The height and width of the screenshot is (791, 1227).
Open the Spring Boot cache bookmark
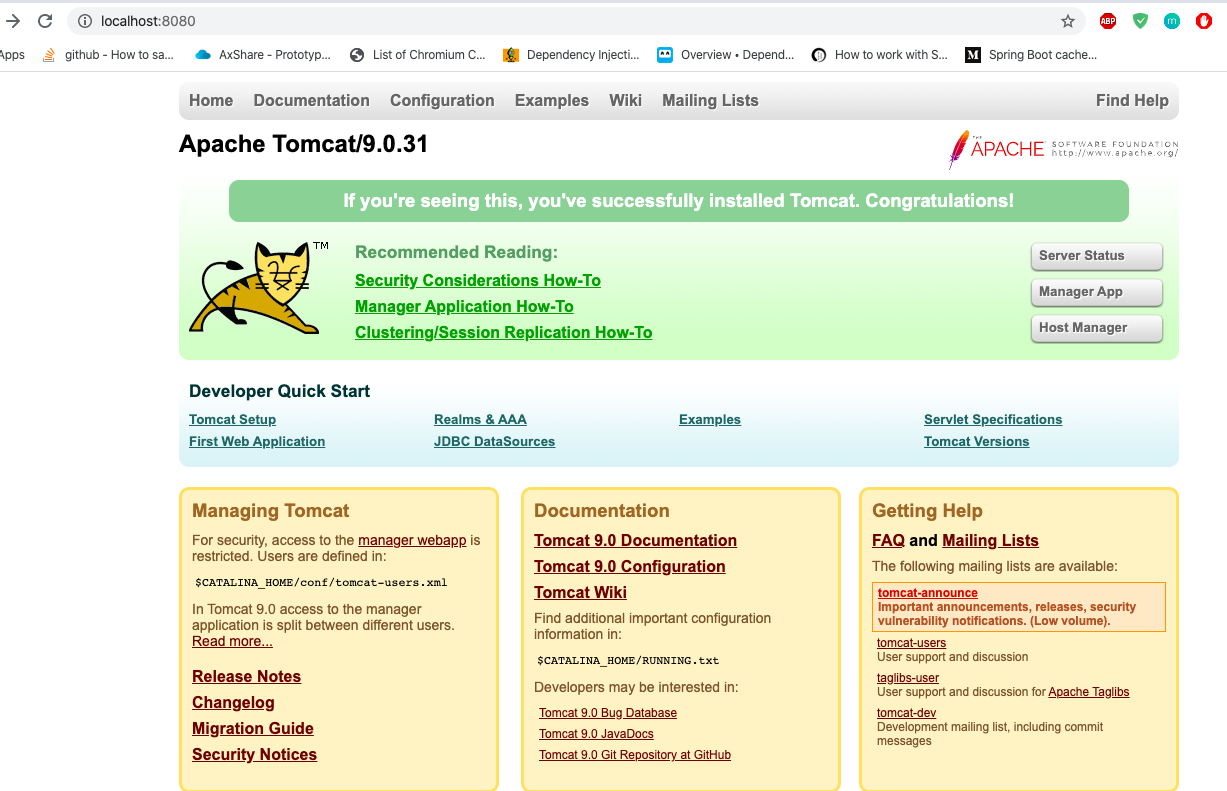point(1032,55)
